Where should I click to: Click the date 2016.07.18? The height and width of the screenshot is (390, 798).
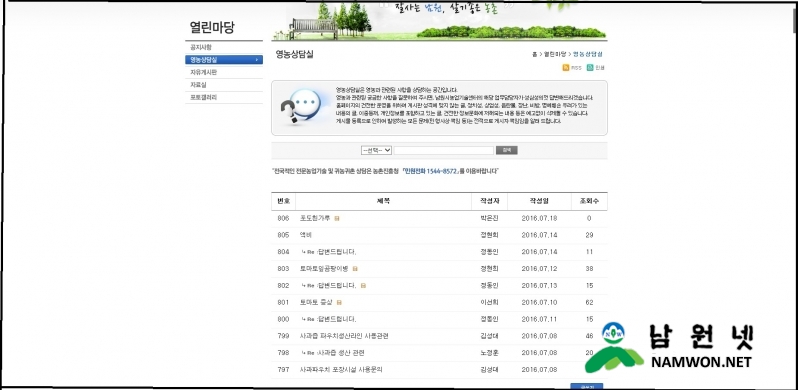click(x=539, y=218)
